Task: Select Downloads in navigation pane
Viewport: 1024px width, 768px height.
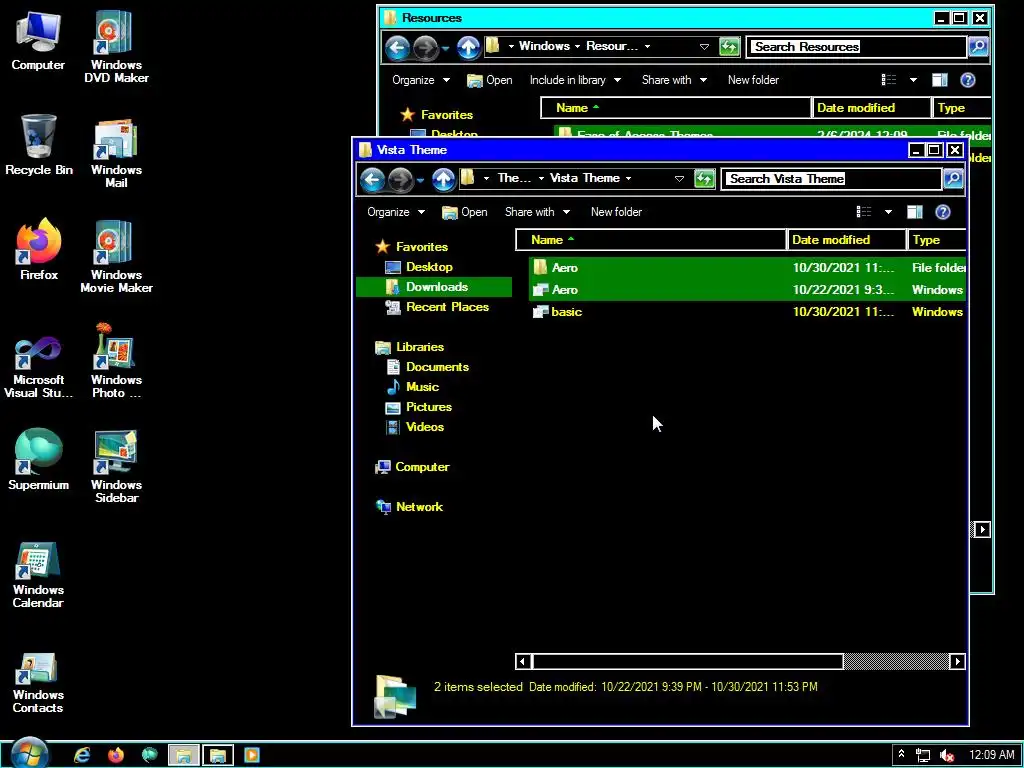Action: pos(434,287)
